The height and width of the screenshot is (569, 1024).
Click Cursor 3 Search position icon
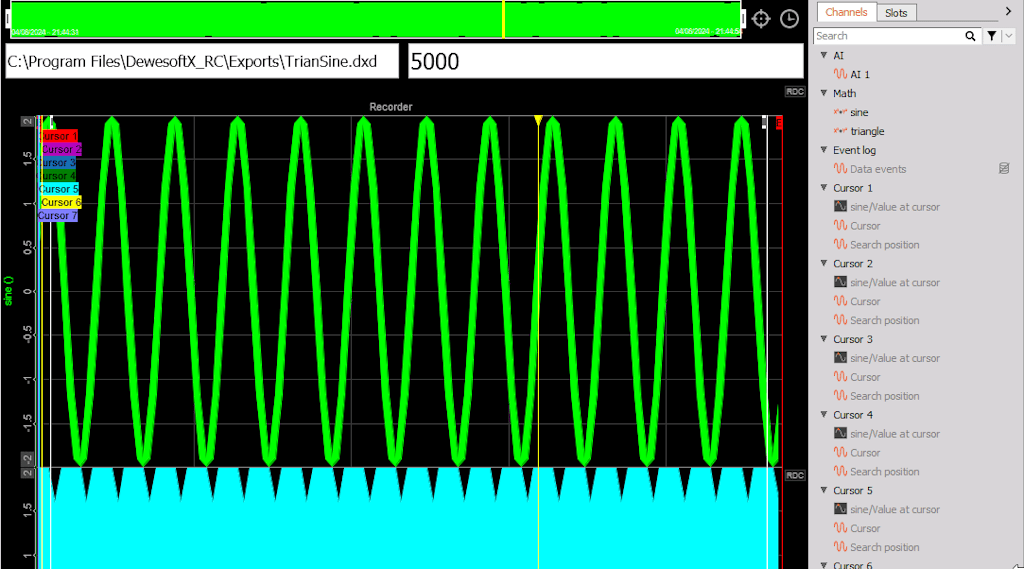(840, 395)
